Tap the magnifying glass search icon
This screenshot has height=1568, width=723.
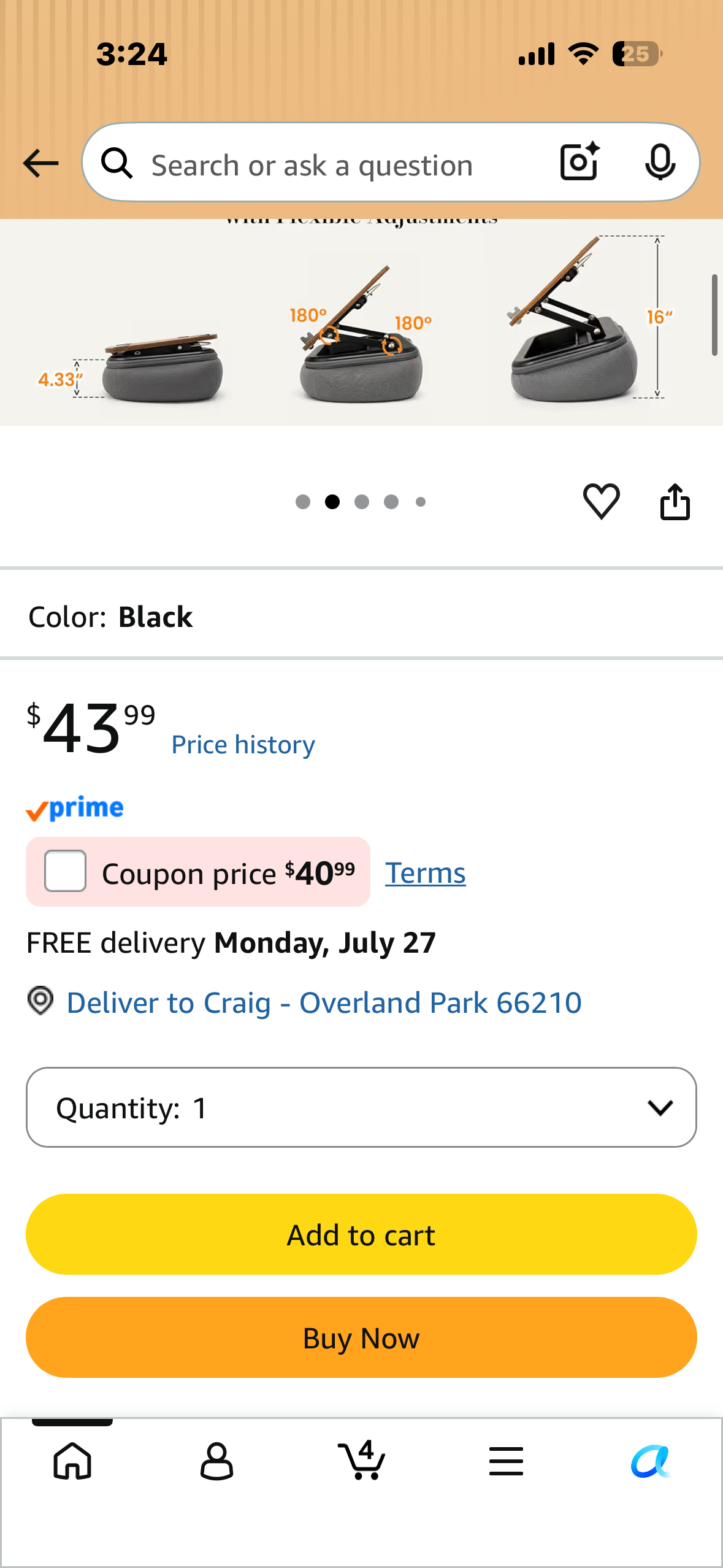117,163
